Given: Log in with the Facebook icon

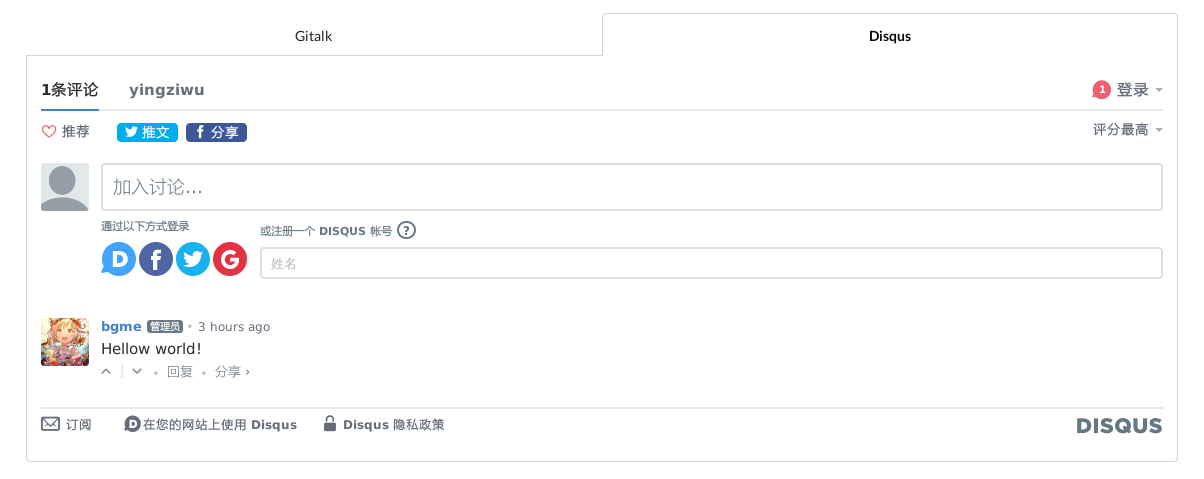Looking at the screenshot, I should [156, 260].
